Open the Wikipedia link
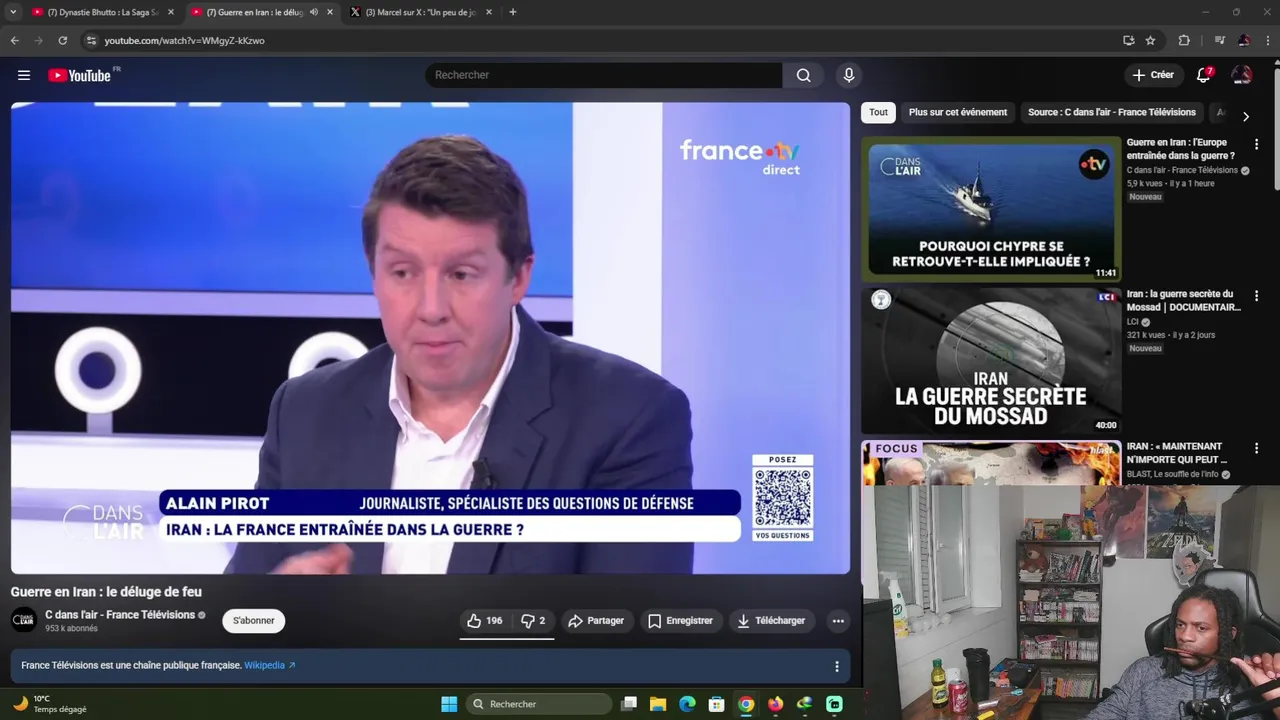This screenshot has width=1280, height=720. 269,665
